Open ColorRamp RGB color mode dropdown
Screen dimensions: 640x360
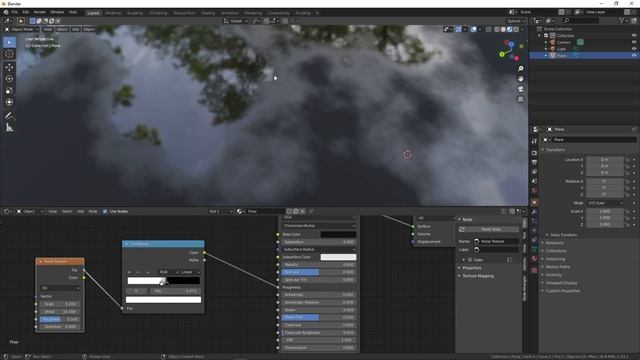169,272
